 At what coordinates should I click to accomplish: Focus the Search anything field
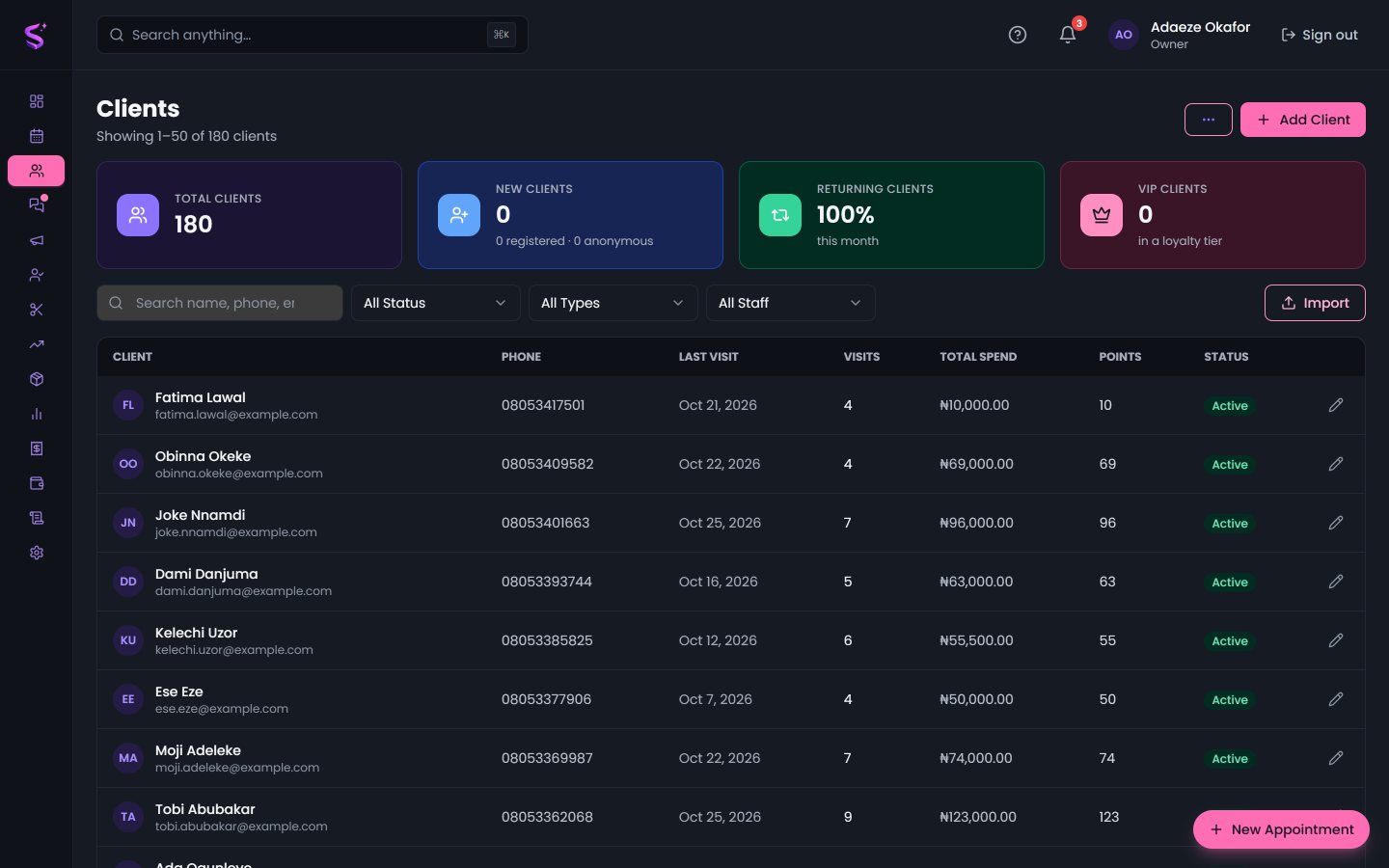(313, 35)
